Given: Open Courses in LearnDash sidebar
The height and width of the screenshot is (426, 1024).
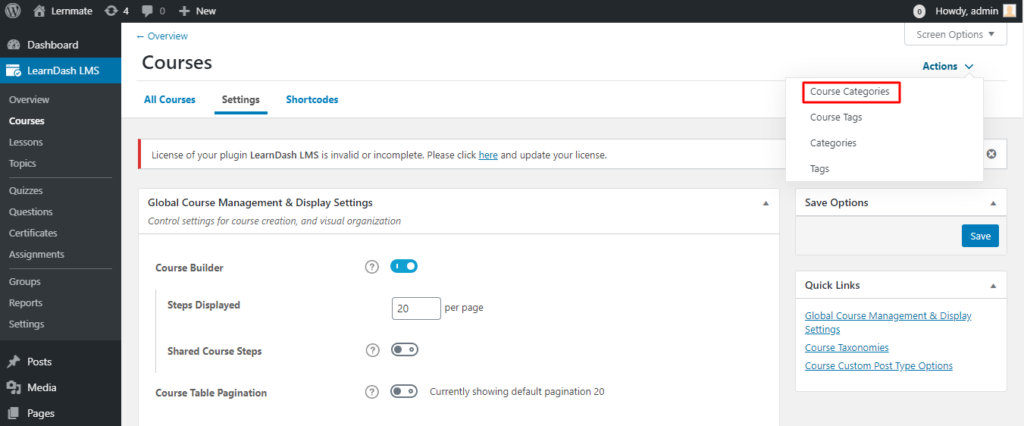Looking at the screenshot, I should click(27, 121).
